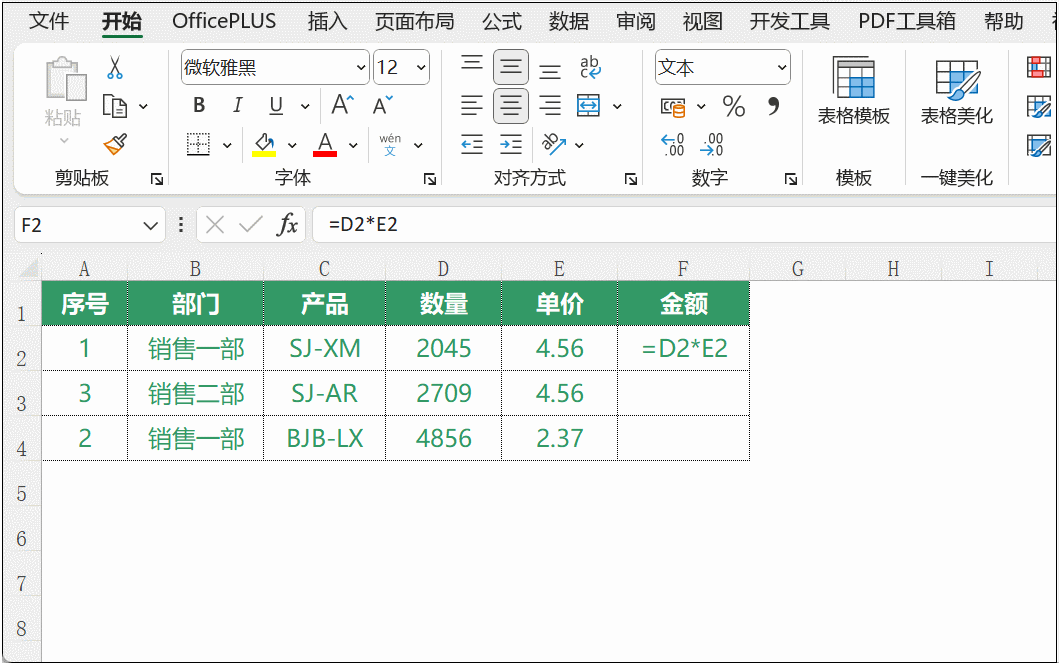Expand the Name Box dropdown
The width and height of the screenshot is (1059, 663).
click(151, 226)
